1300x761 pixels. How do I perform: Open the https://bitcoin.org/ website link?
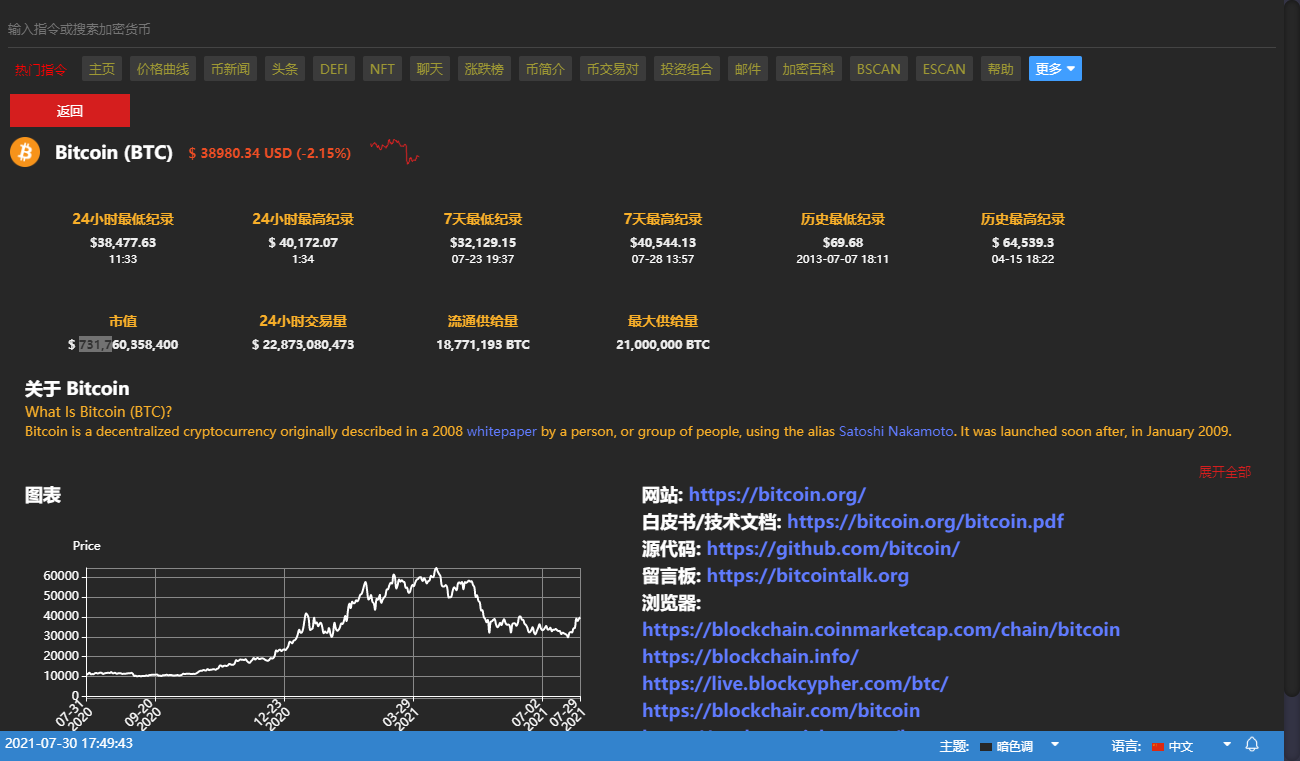[777, 494]
